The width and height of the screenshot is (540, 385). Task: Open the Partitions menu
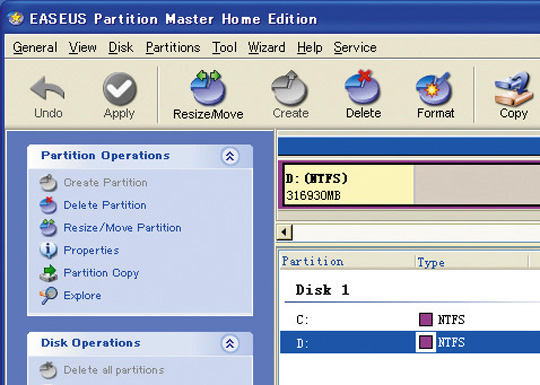(x=173, y=48)
